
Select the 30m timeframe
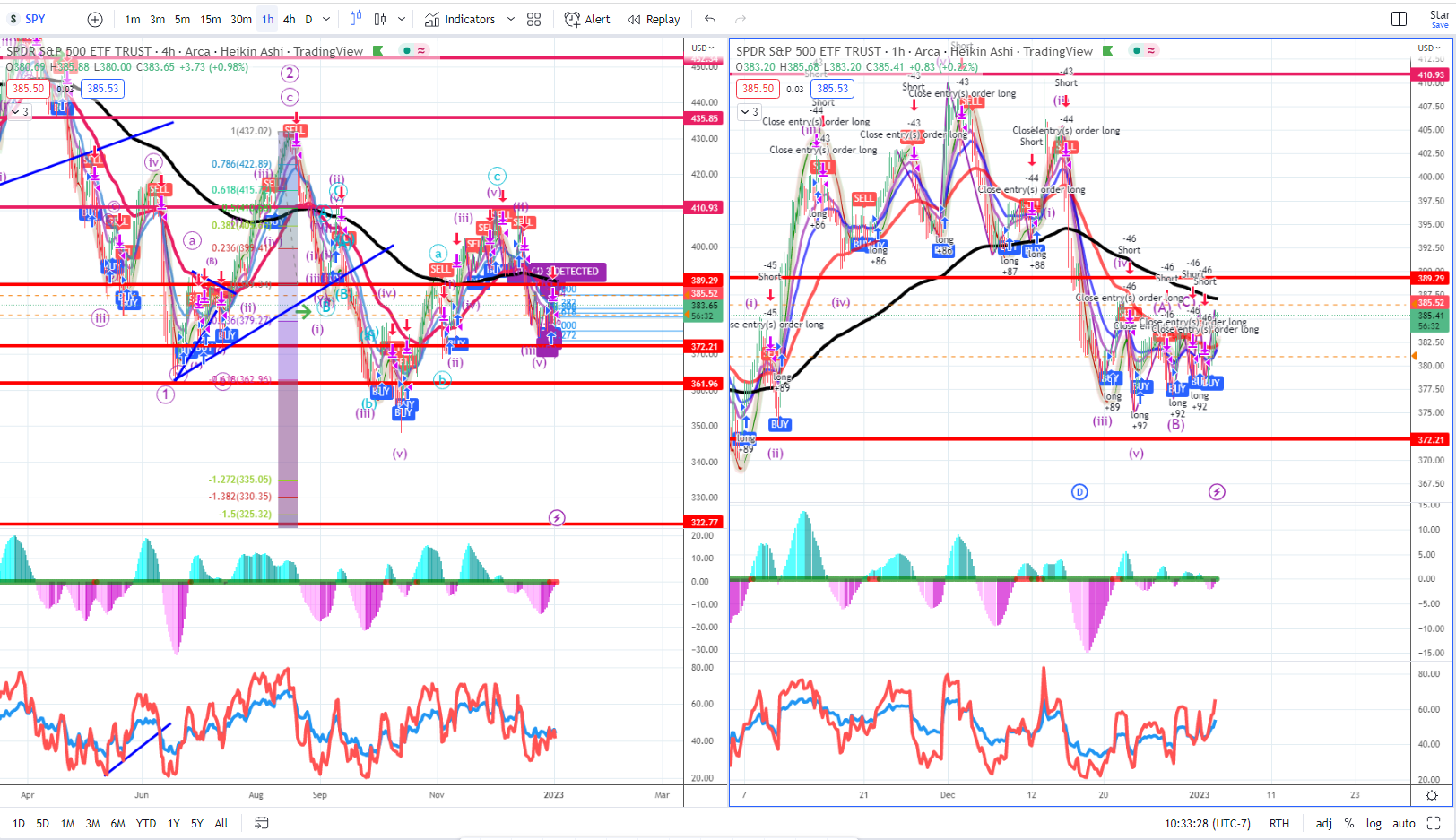(241, 19)
